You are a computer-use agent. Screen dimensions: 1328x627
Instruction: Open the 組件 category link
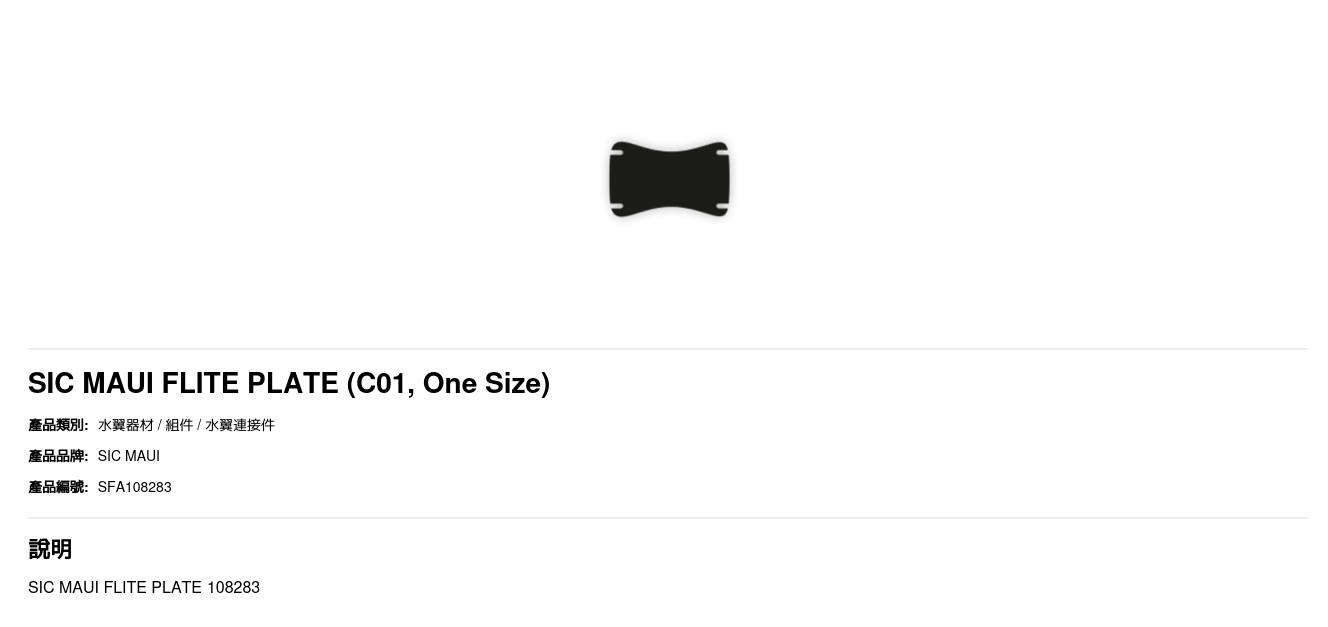(179, 425)
